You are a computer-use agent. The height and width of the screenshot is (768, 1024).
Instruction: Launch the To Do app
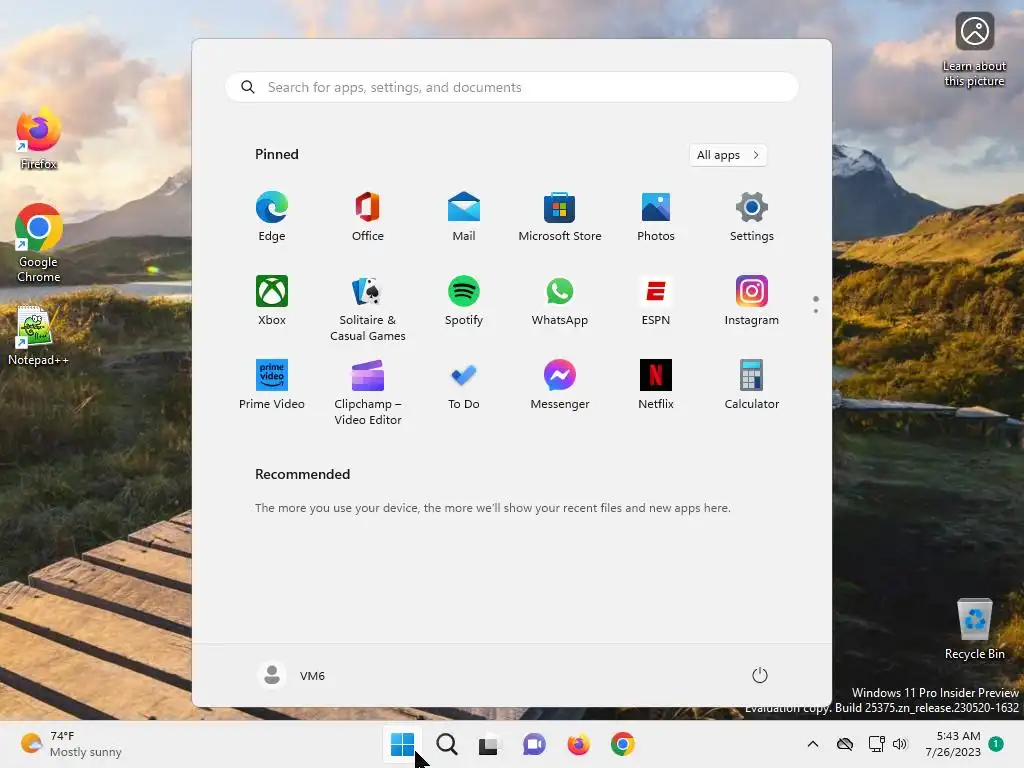tap(464, 385)
